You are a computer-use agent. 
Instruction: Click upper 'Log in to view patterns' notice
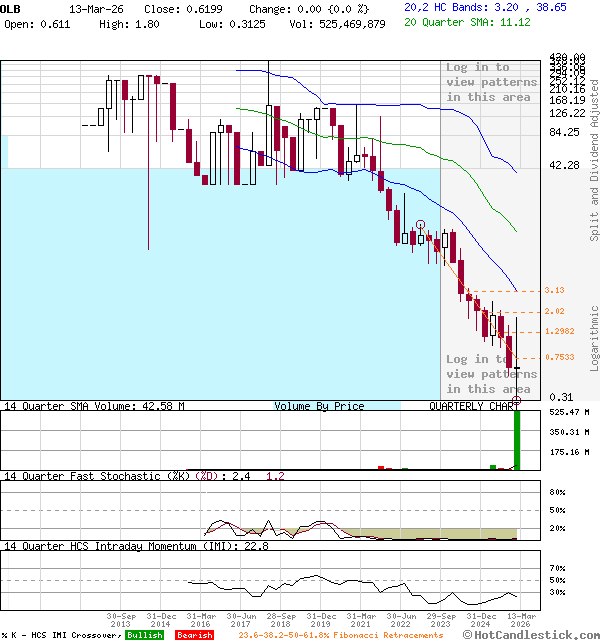[491, 82]
